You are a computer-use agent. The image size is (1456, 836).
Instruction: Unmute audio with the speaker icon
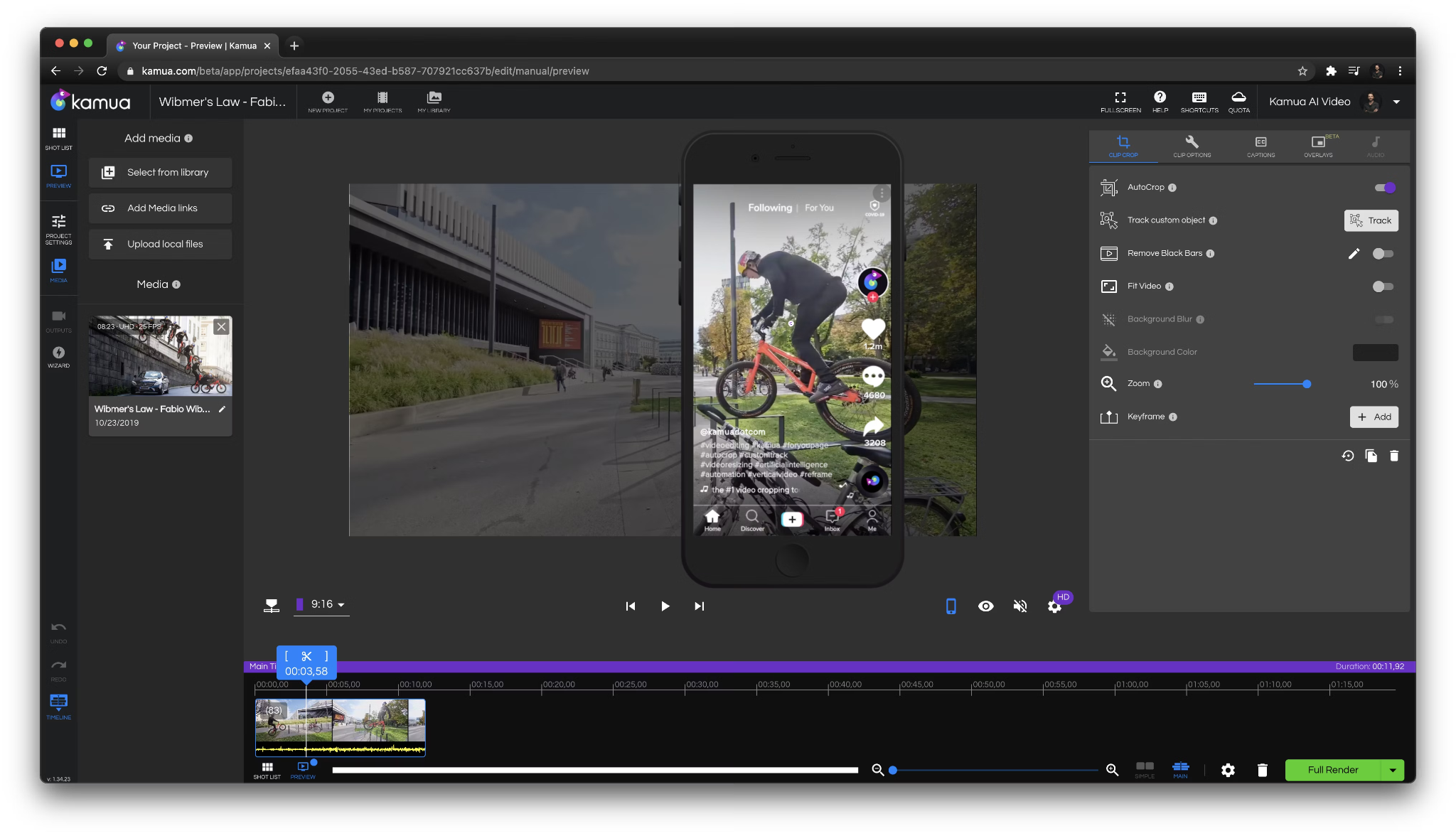[x=1020, y=606]
